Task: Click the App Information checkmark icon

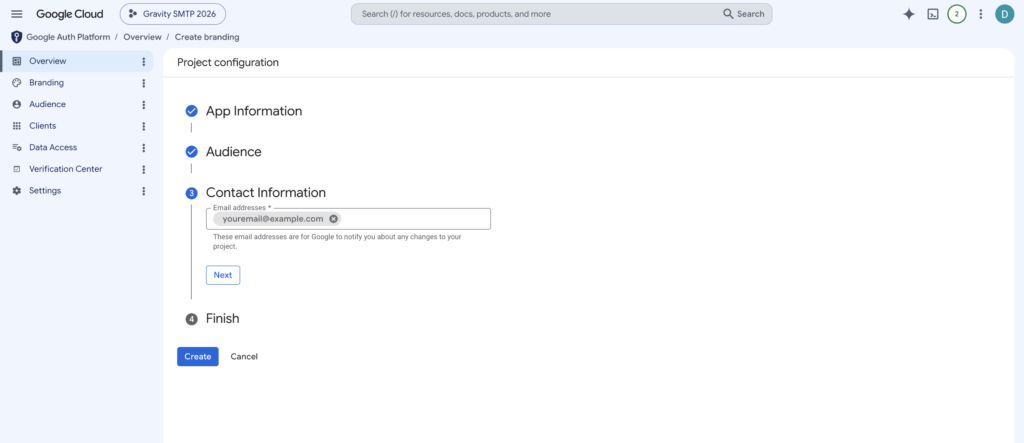Action: [x=191, y=111]
